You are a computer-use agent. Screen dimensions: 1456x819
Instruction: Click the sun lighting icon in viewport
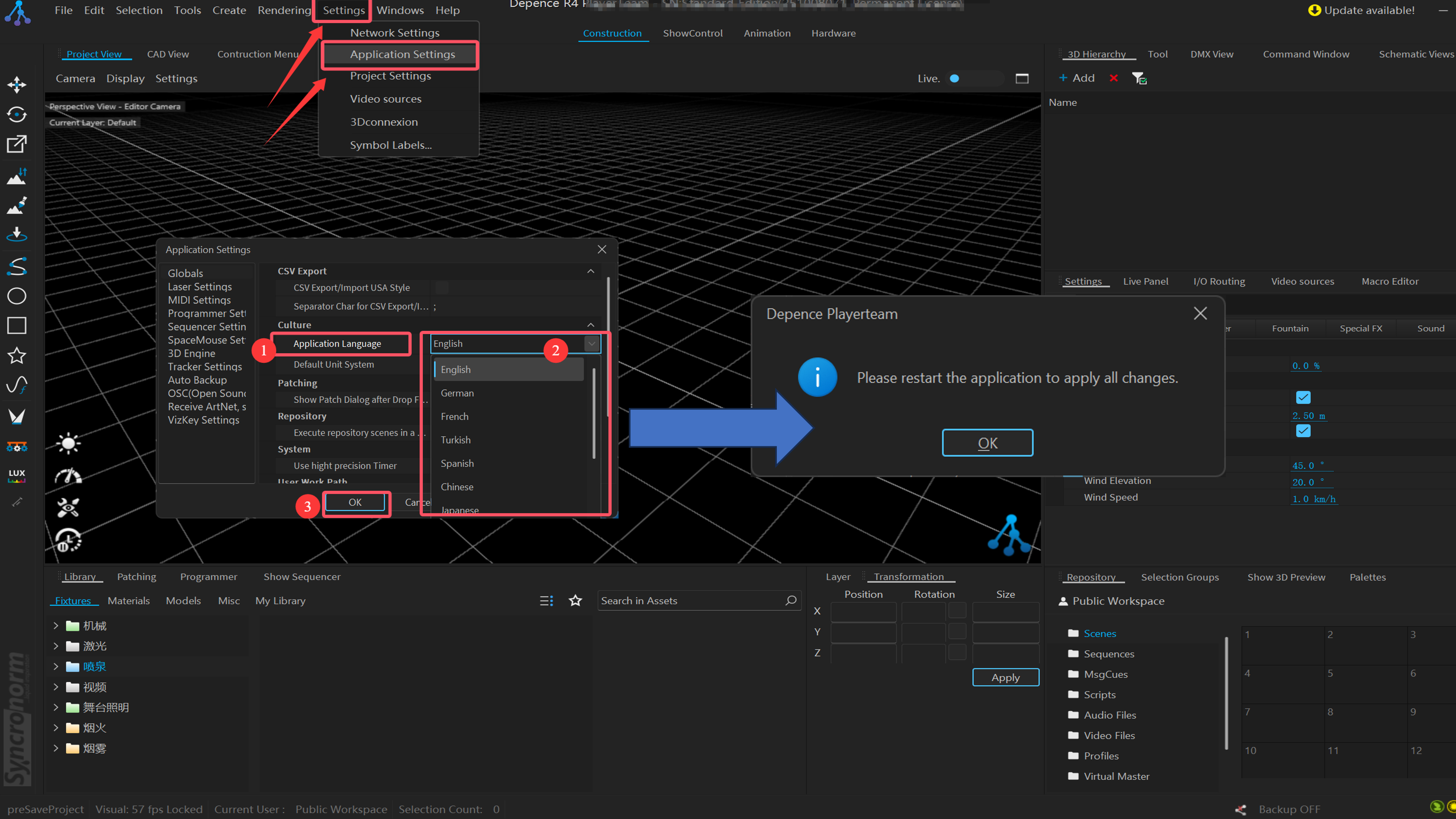tap(69, 443)
